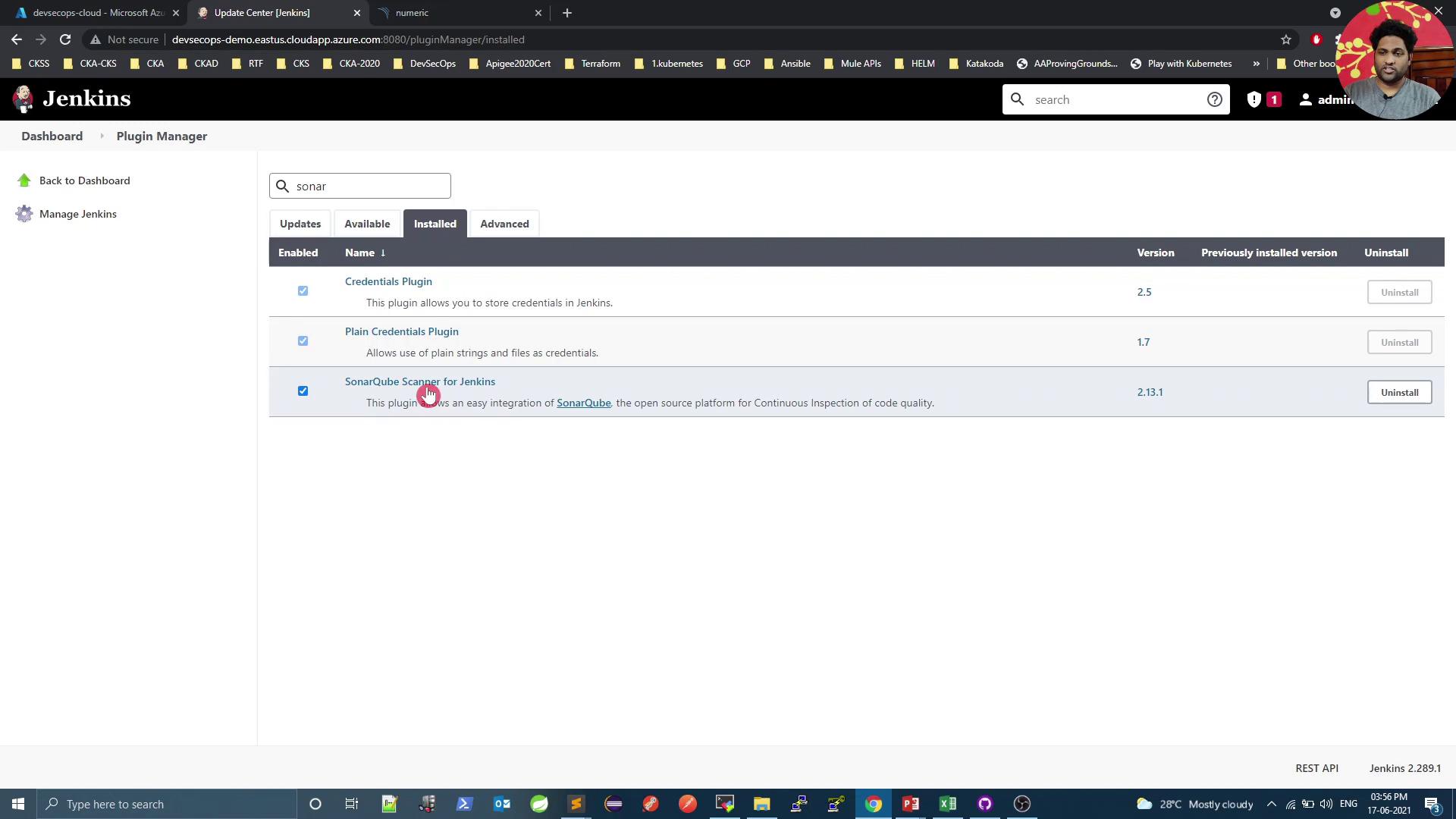Click the search help question mark icon
This screenshot has width=1456, height=819.
(x=1214, y=99)
